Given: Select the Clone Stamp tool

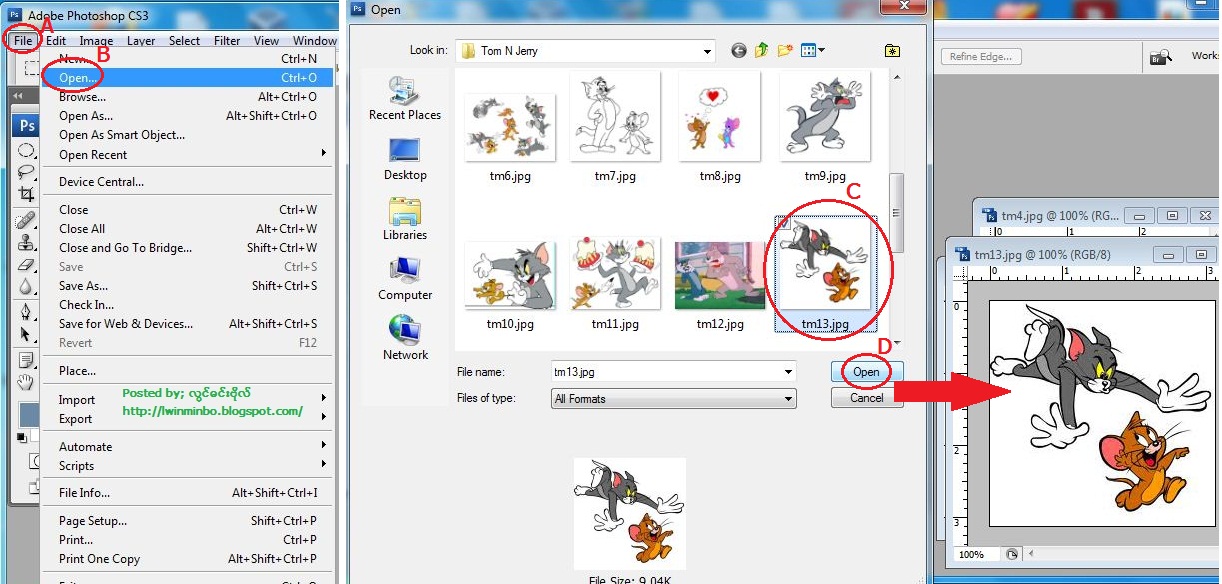Looking at the screenshot, I should pyautogui.click(x=26, y=243).
